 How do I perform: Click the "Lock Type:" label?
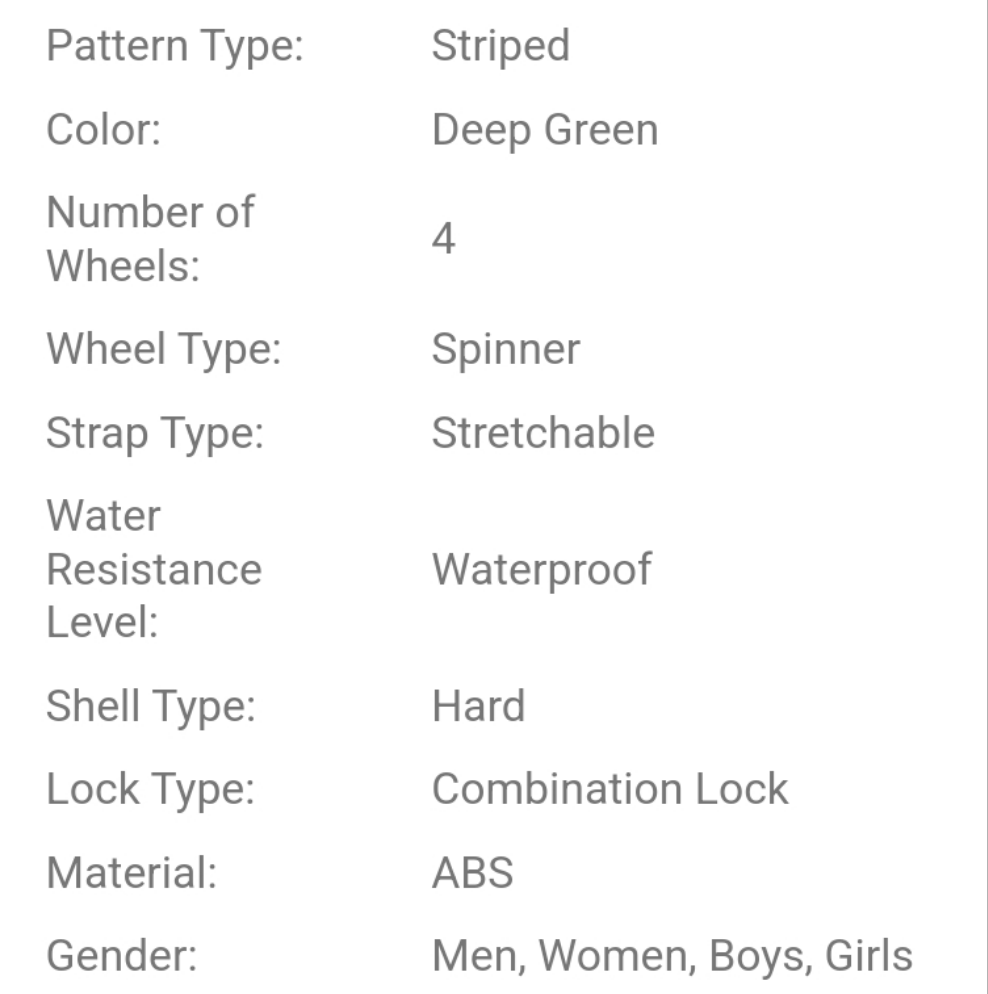pyautogui.click(x=150, y=789)
